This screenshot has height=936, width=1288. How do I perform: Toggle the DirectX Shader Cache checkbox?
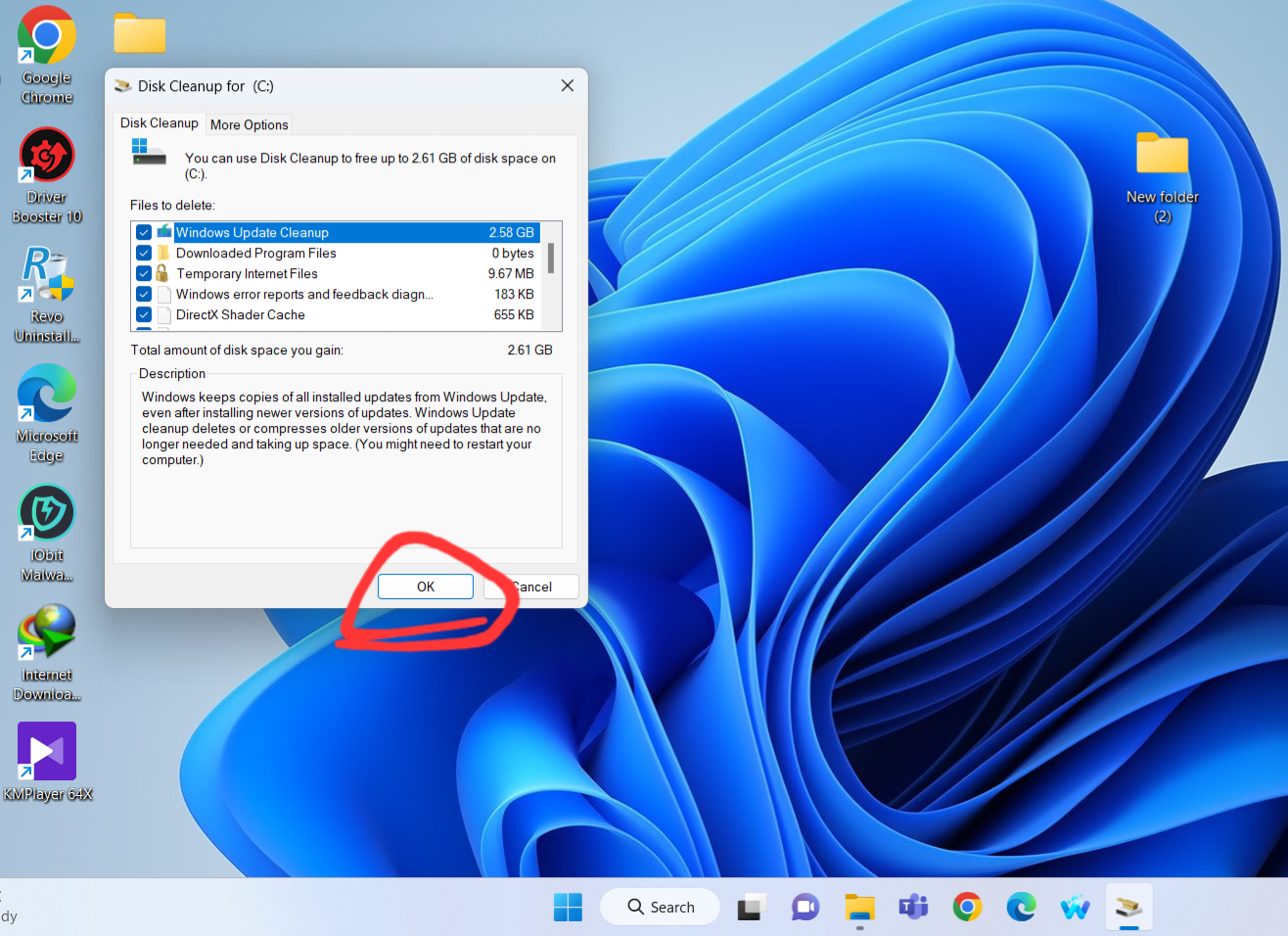[144, 315]
